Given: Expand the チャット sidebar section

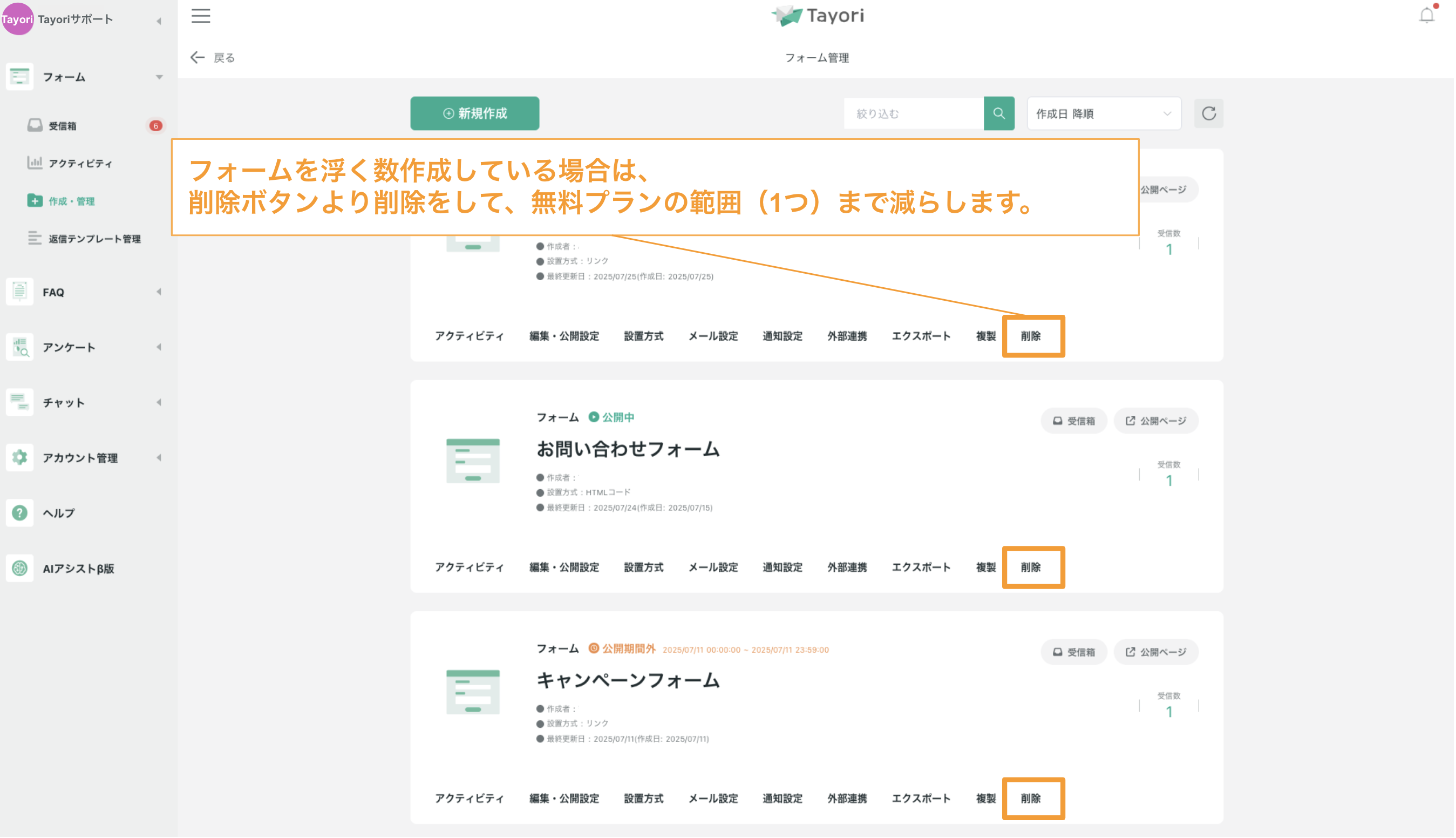Looking at the screenshot, I should (x=159, y=402).
